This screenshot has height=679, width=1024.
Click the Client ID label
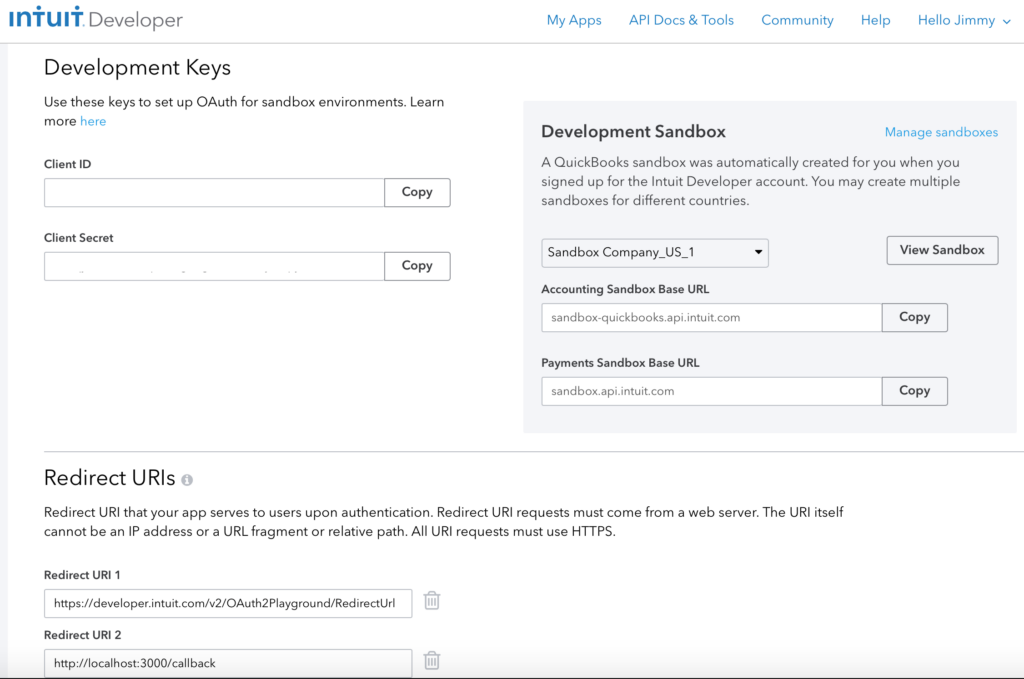coord(67,165)
